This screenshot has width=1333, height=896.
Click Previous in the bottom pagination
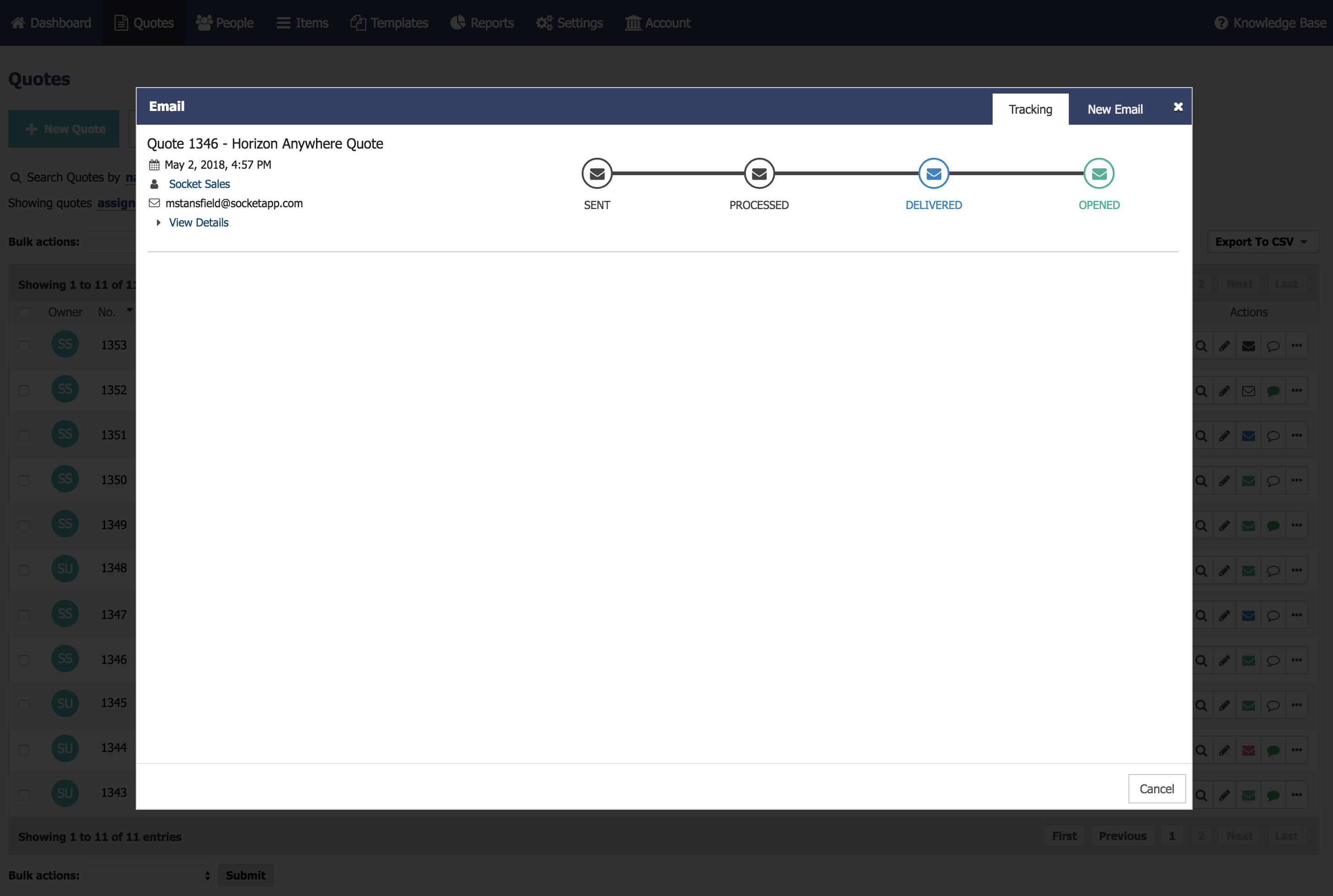pyautogui.click(x=1122, y=836)
